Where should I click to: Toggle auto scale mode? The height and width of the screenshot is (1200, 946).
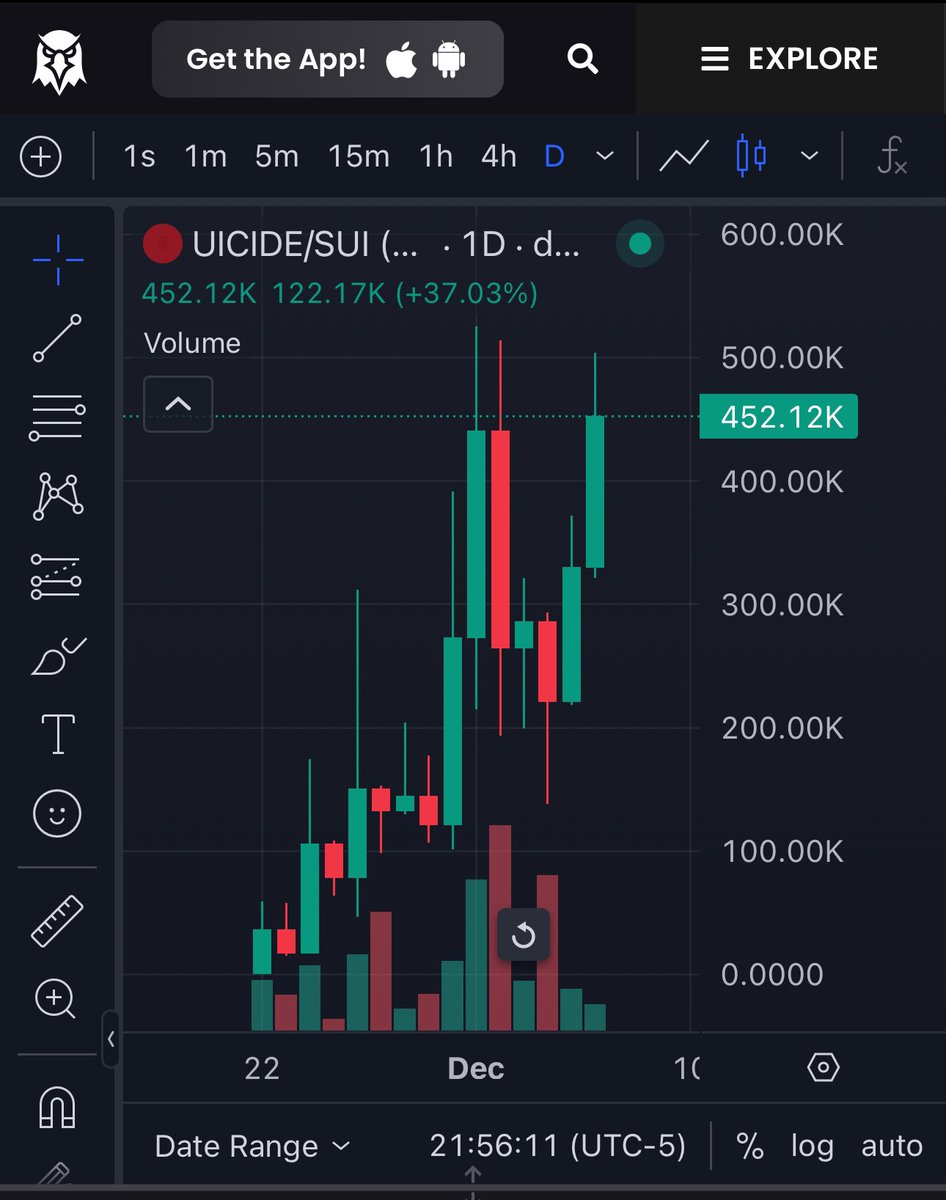tap(892, 1146)
